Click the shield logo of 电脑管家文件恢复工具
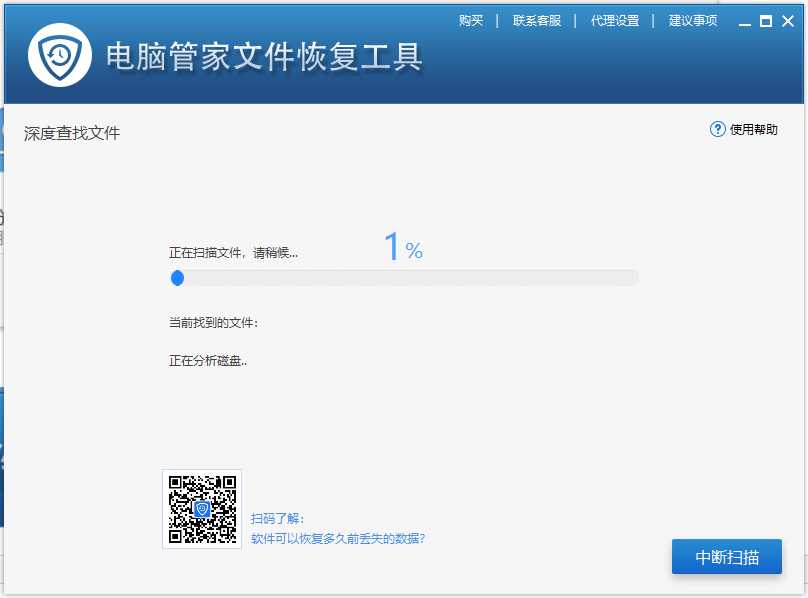This screenshot has height=598, width=808. coord(60,55)
